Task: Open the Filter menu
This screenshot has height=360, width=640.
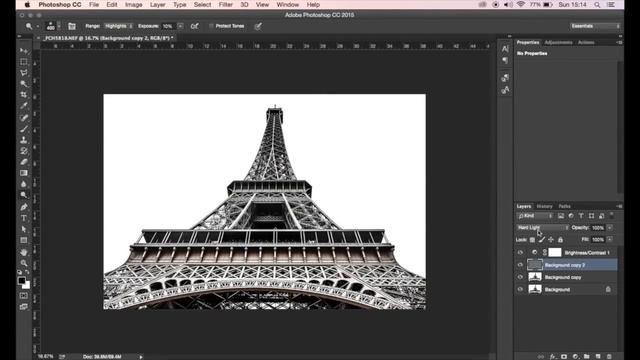Action: (225, 5)
